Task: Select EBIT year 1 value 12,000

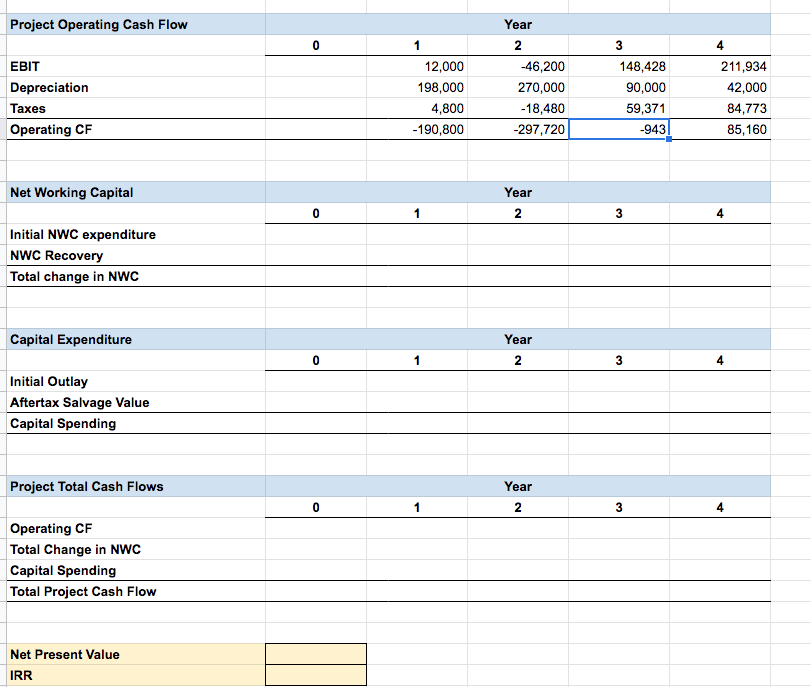Action: [444, 67]
